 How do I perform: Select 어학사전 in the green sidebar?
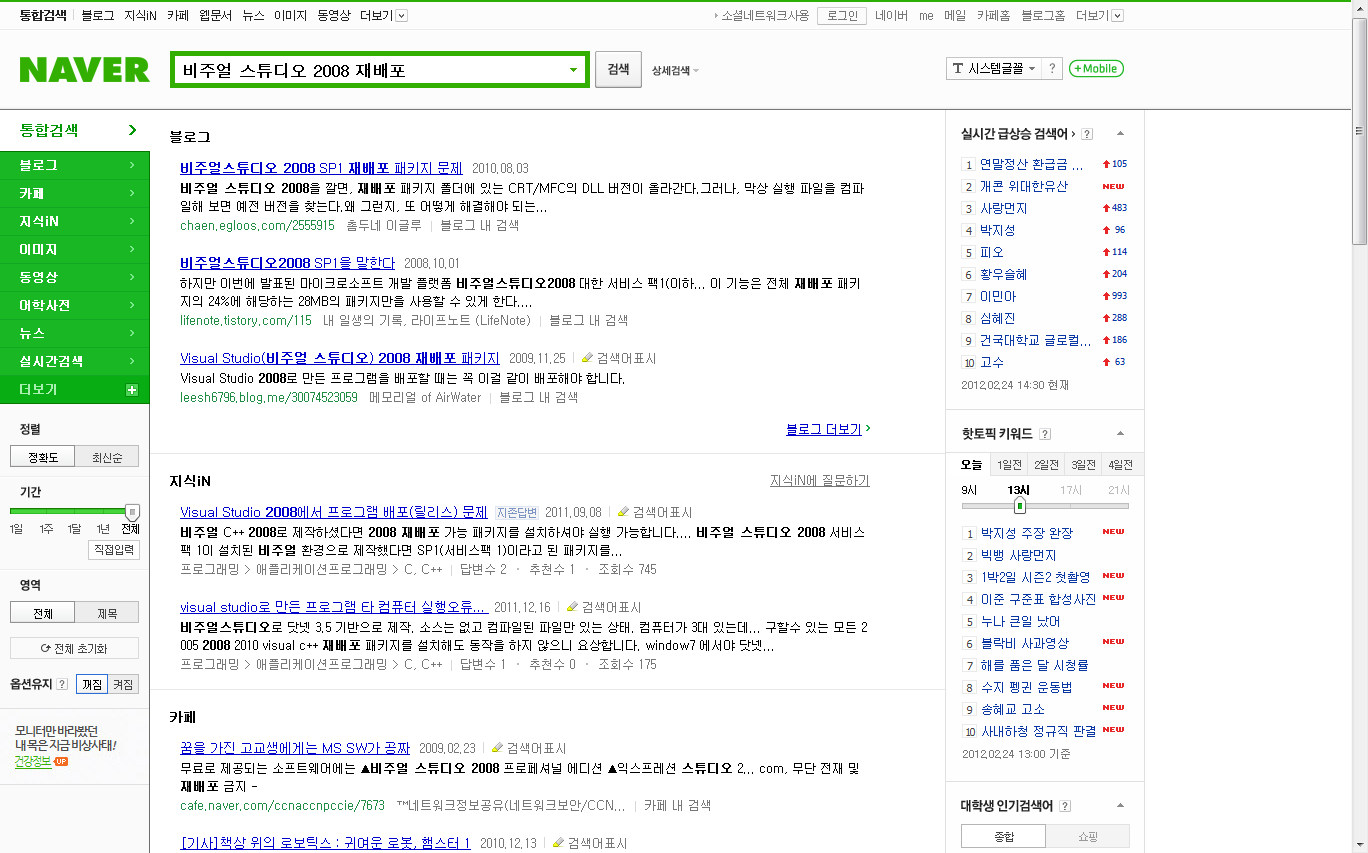(x=75, y=305)
